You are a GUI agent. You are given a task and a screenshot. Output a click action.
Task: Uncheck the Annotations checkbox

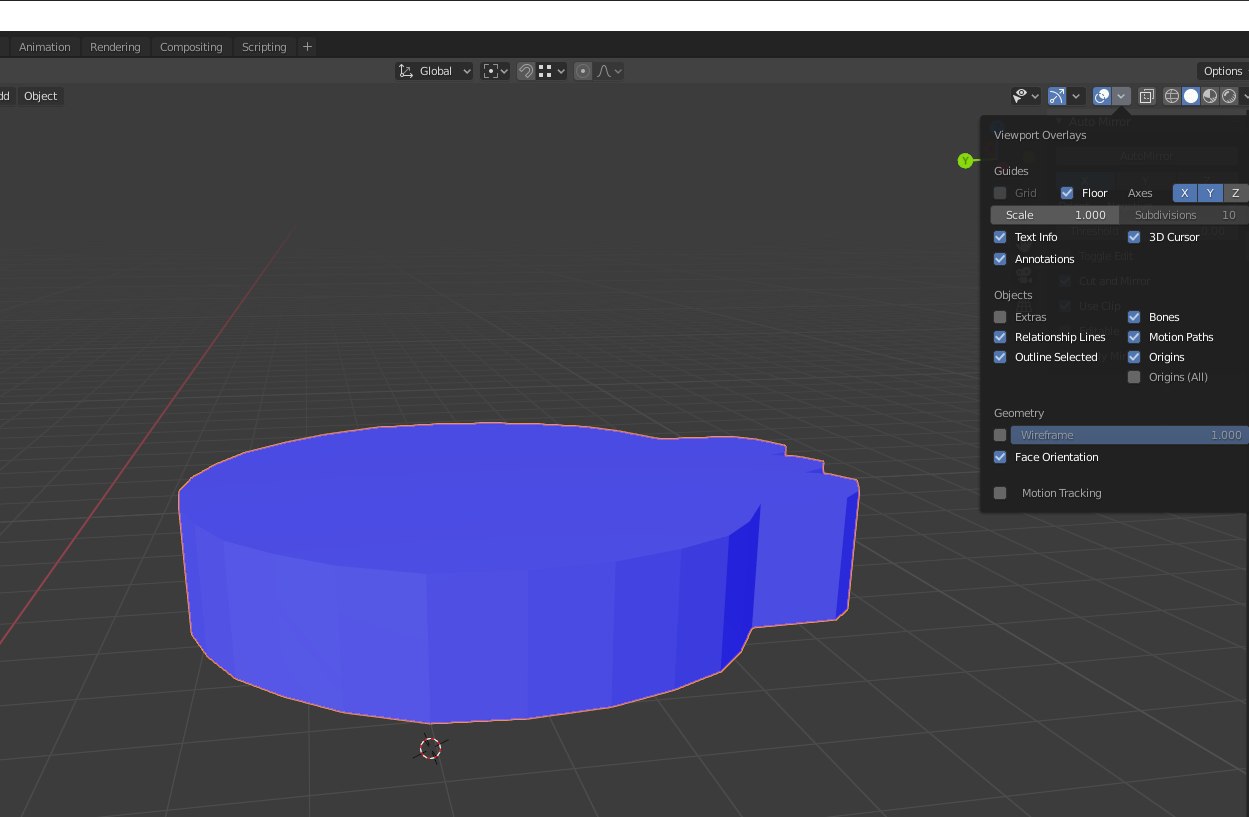[1000, 259]
